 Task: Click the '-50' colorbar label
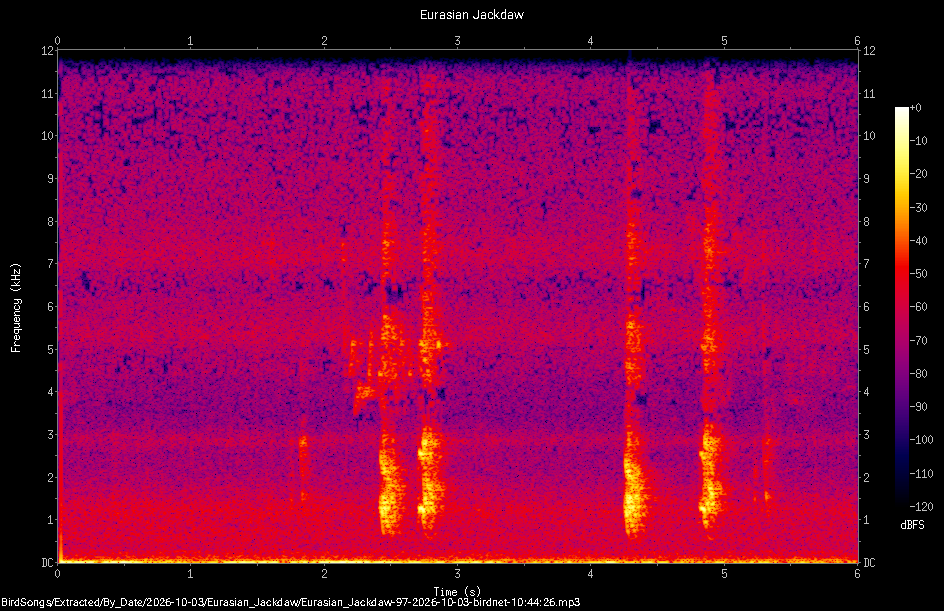pyautogui.click(x=918, y=274)
